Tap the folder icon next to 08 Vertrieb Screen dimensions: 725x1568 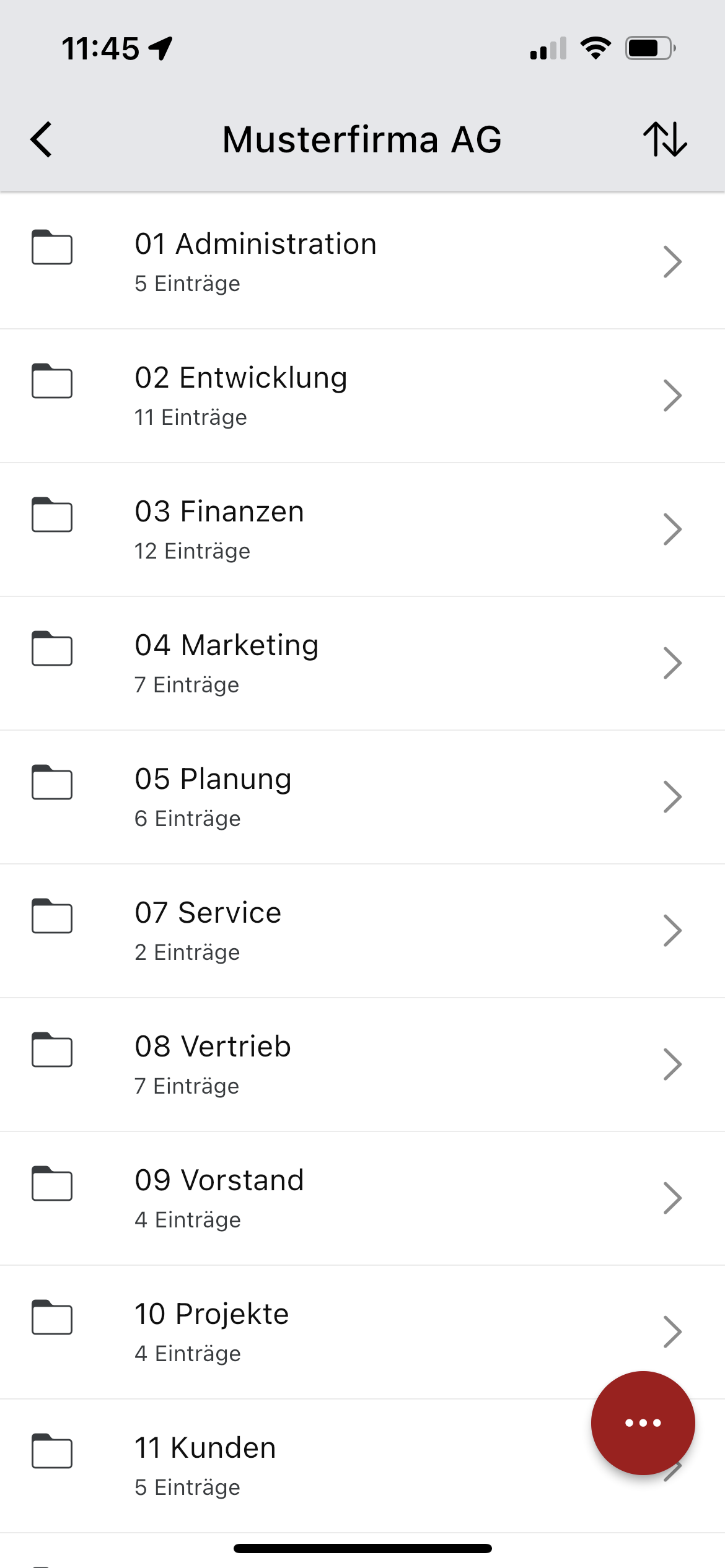[52, 1050]
